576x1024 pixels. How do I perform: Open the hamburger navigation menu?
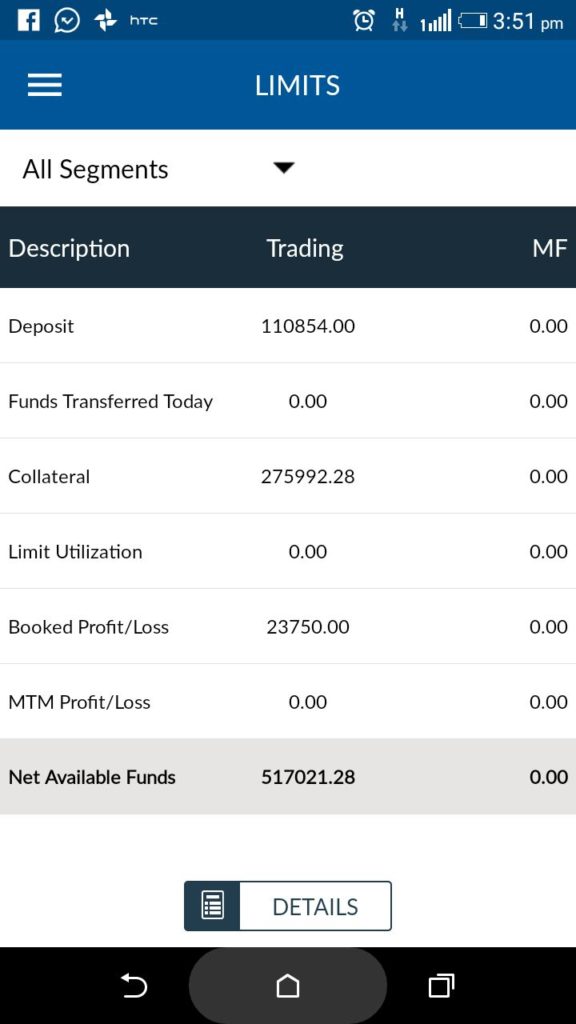pos(44,85)
